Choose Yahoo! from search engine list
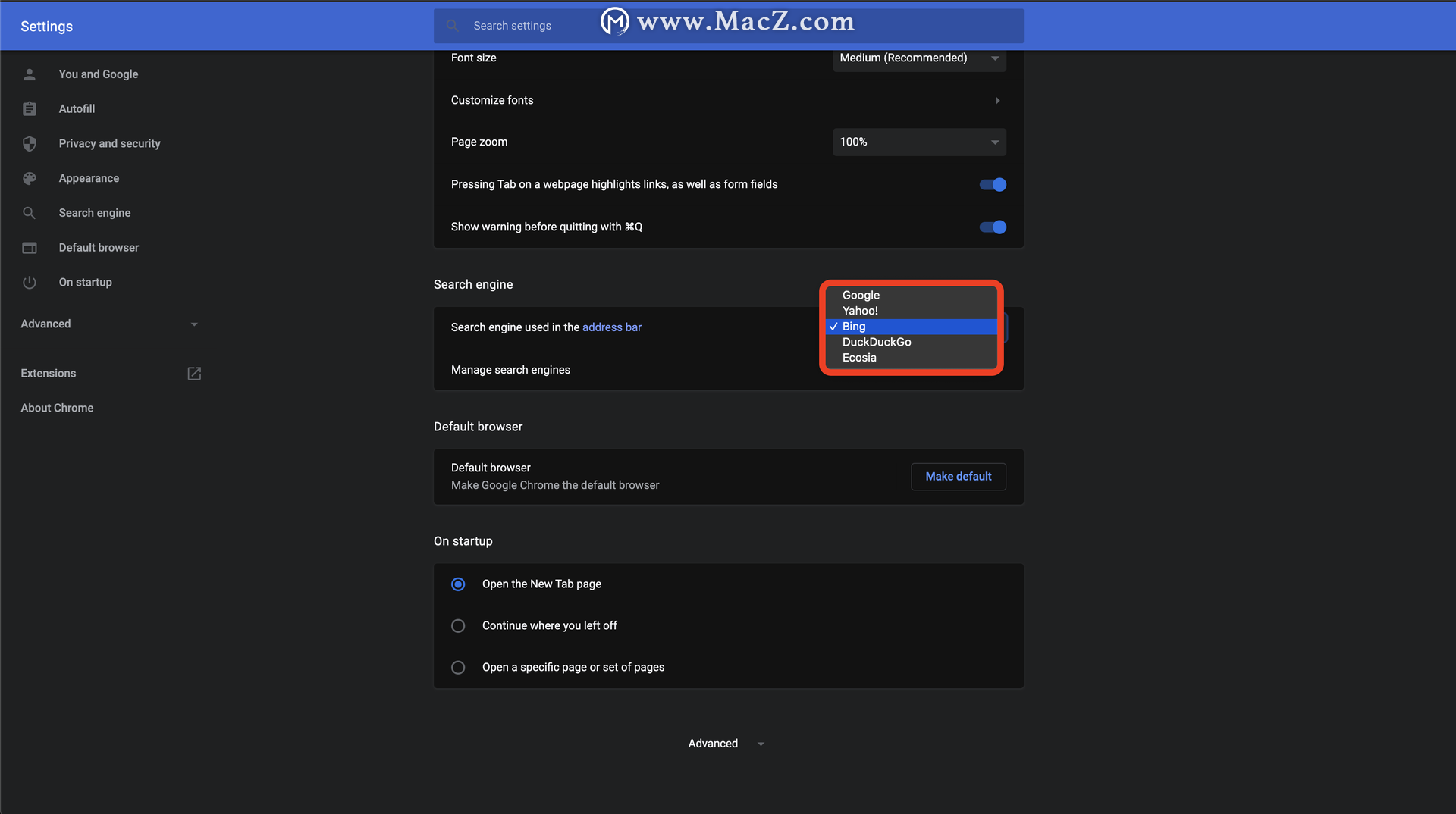 (x=911, y=311)
